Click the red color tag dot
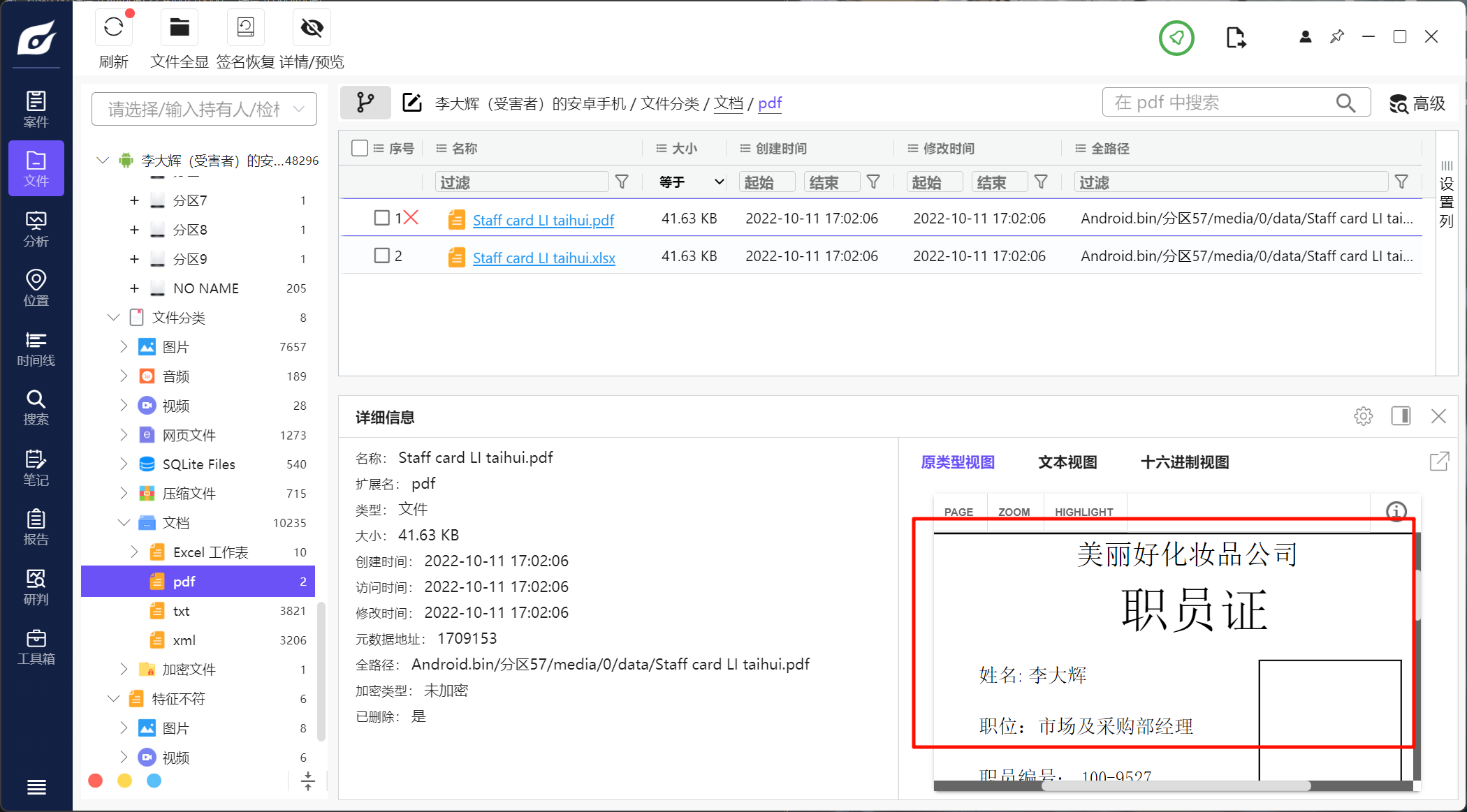The height and width of the screenshot is (812, 1467). click(x=96, y=781)
